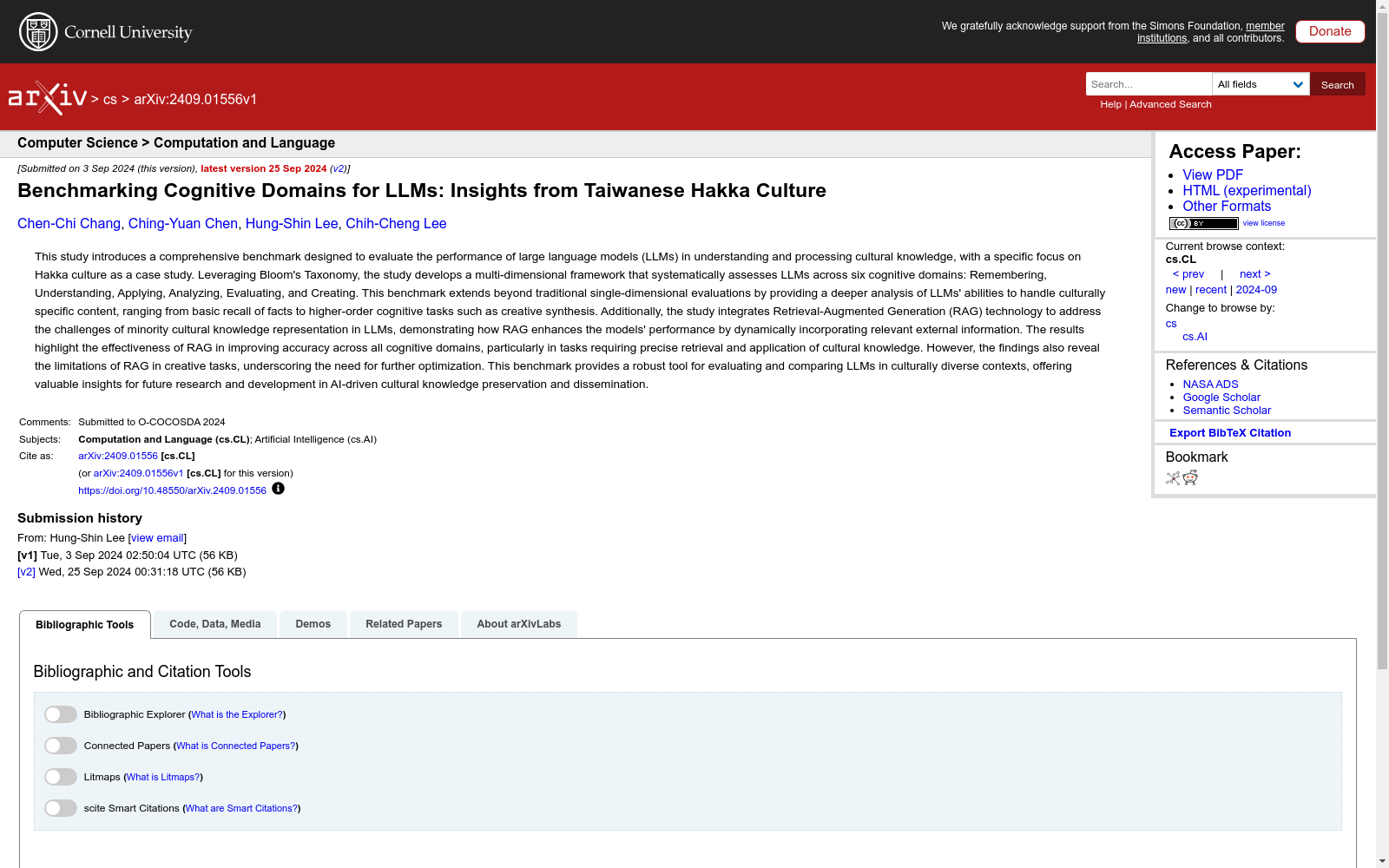Bookmark on Reddit icon

[x=1190, y=478]
